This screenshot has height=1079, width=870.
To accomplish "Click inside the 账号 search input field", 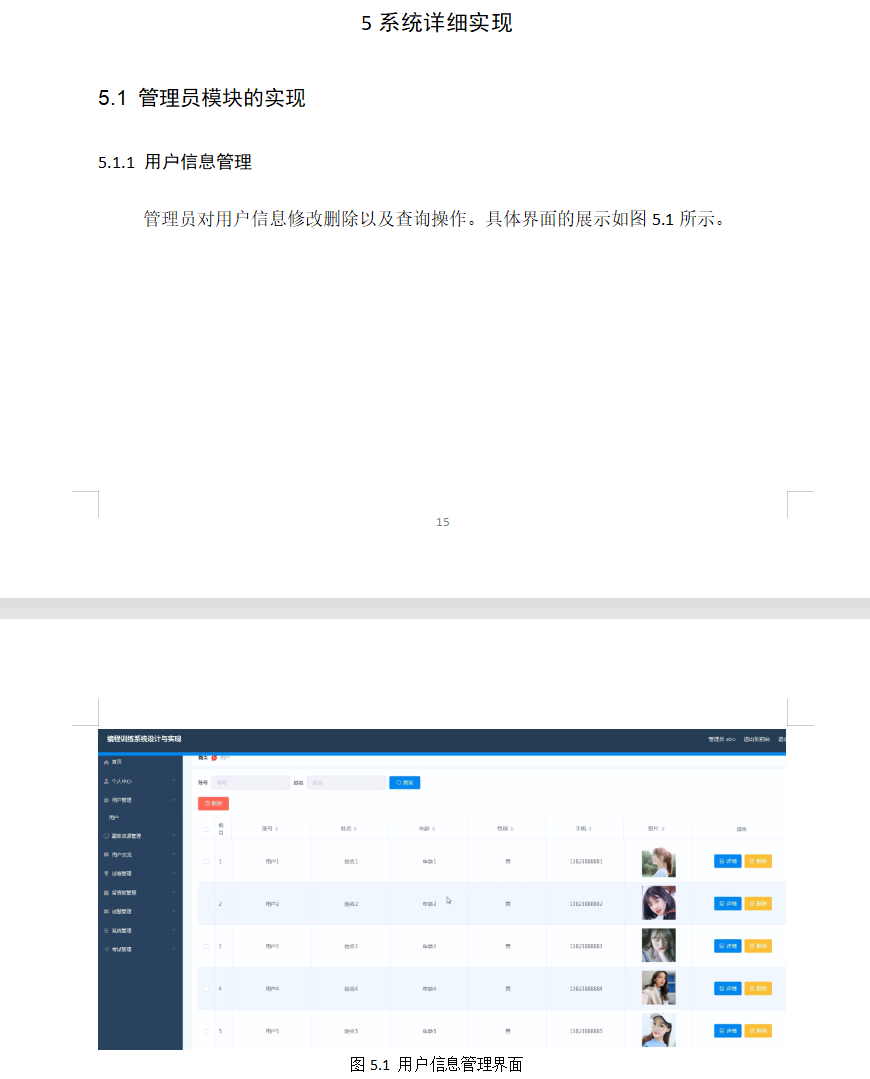I will [252, 783].
